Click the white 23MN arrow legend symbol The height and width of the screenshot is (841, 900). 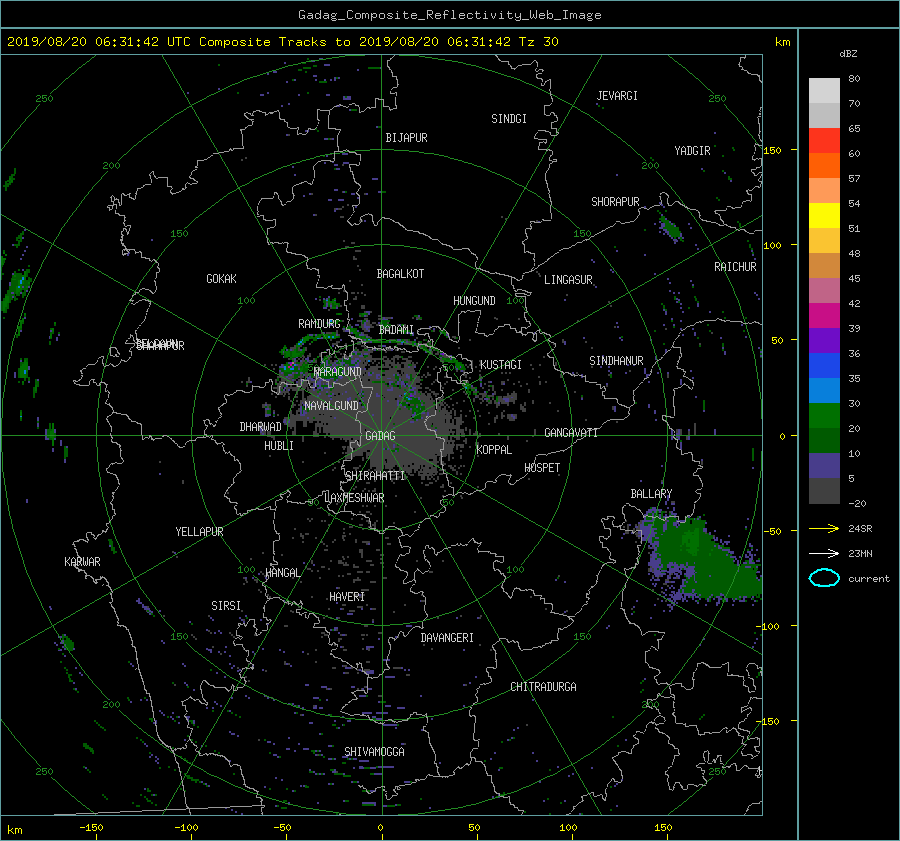coord(824,553)
